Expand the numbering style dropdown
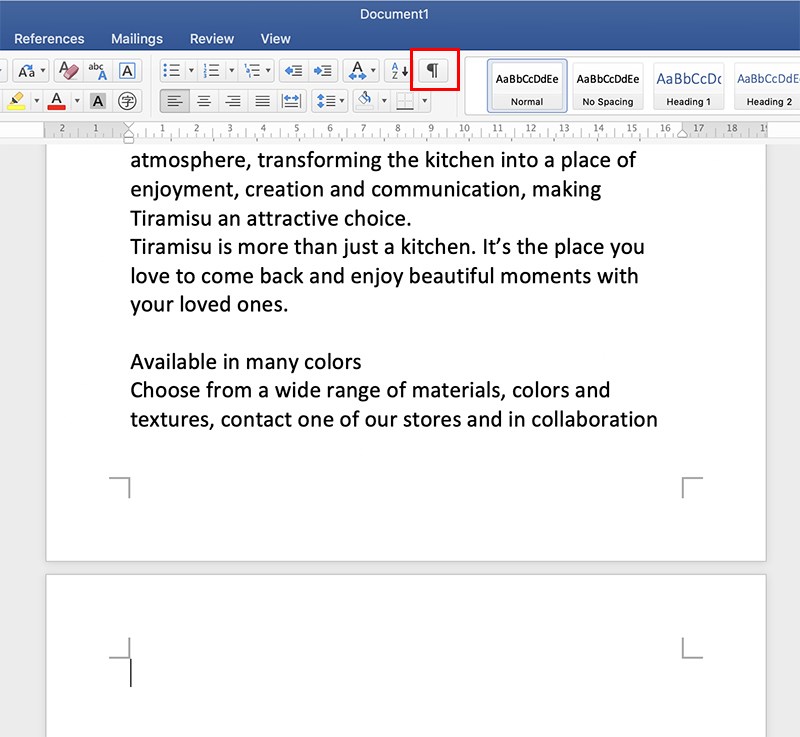Screen dimensions: 800x737 (x=232, y=70)
